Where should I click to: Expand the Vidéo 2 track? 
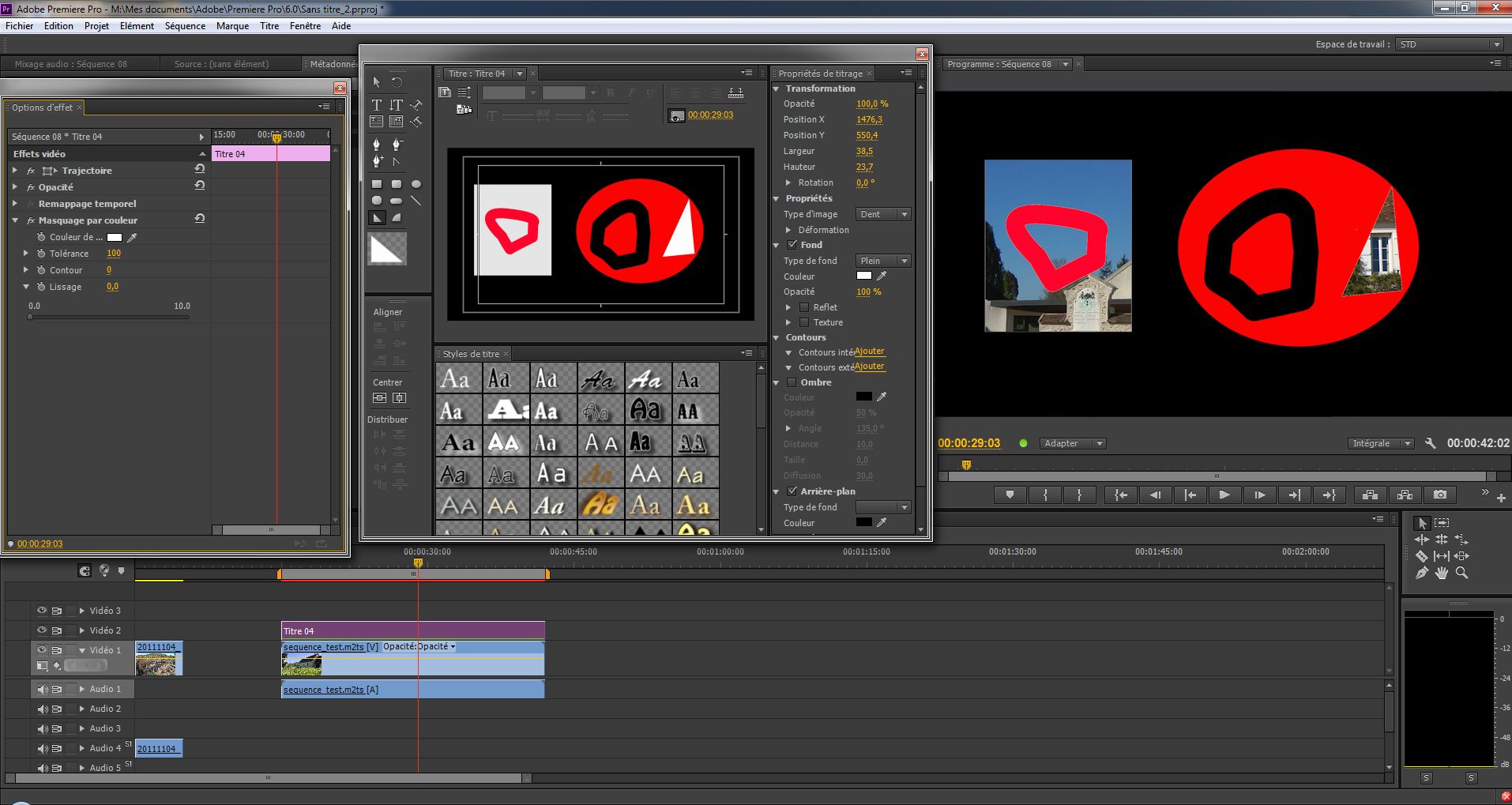(x=82, y=630)
